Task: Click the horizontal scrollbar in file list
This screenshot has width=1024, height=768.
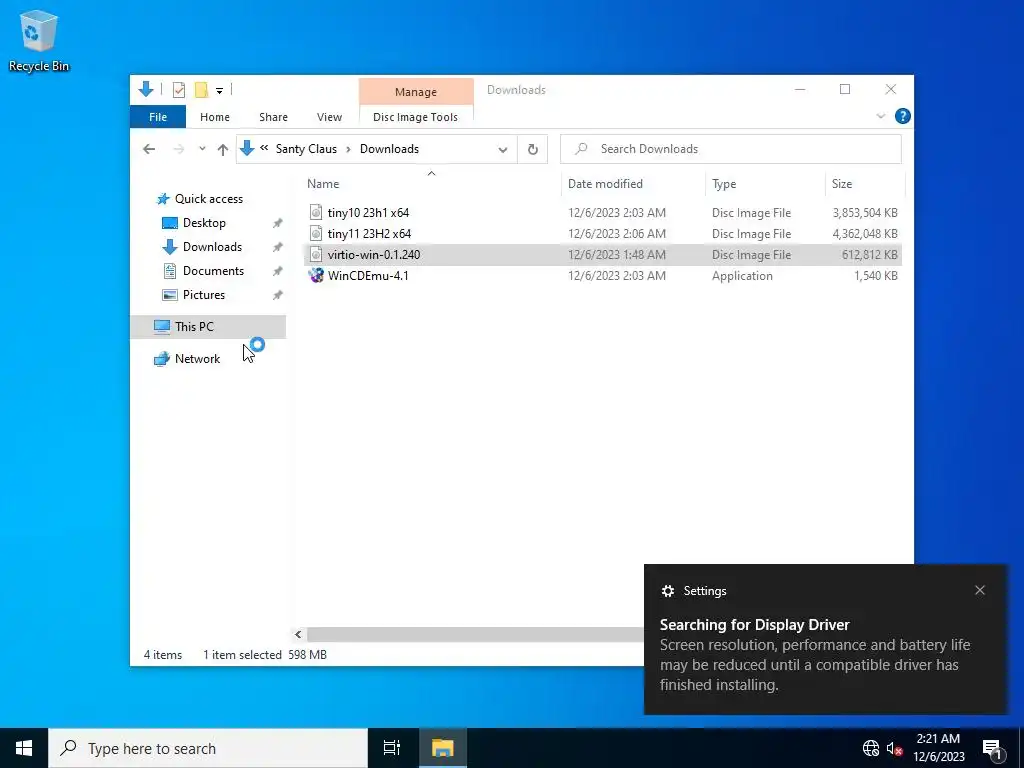Action: (475, 634)
